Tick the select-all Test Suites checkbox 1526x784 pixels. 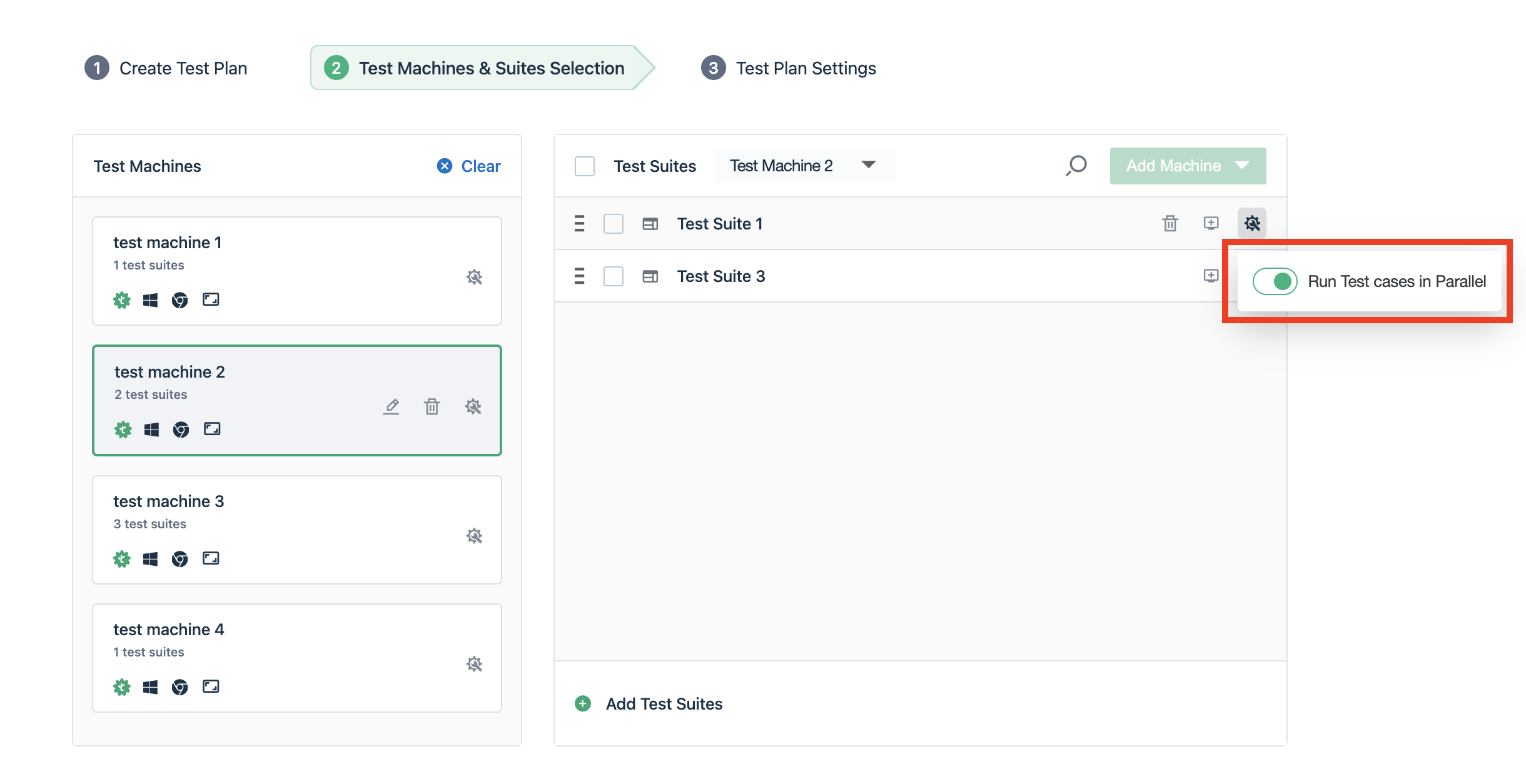click(584, 166)
